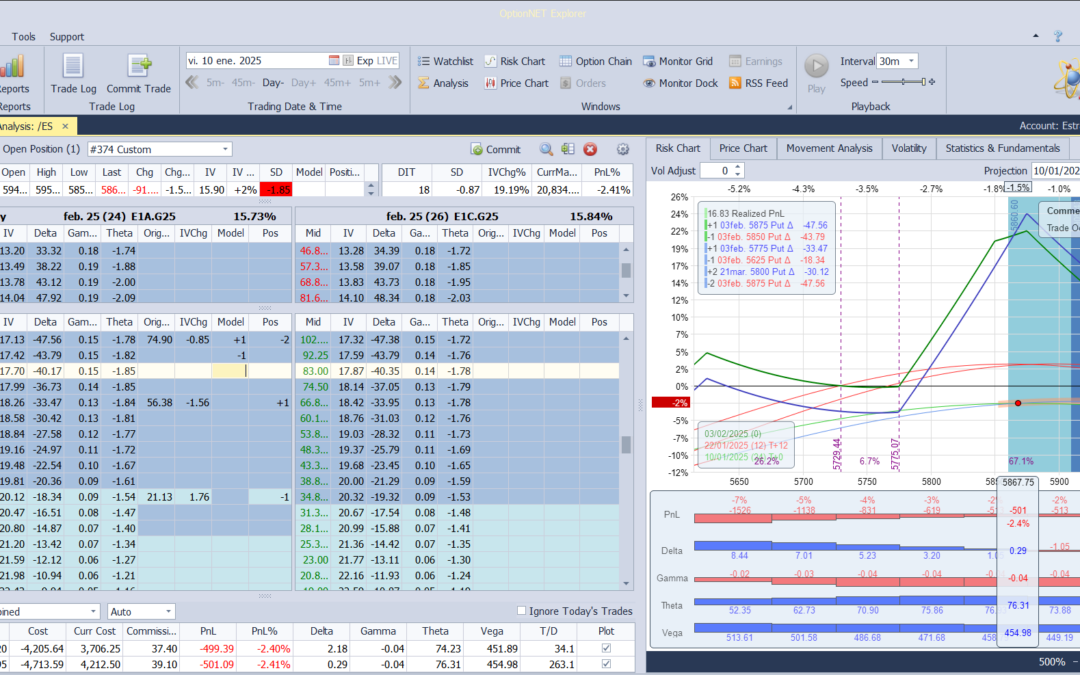The height and width of the screenshot is (675, 1080).
Task: Click the red delete position icon
Action: [590, 149]
